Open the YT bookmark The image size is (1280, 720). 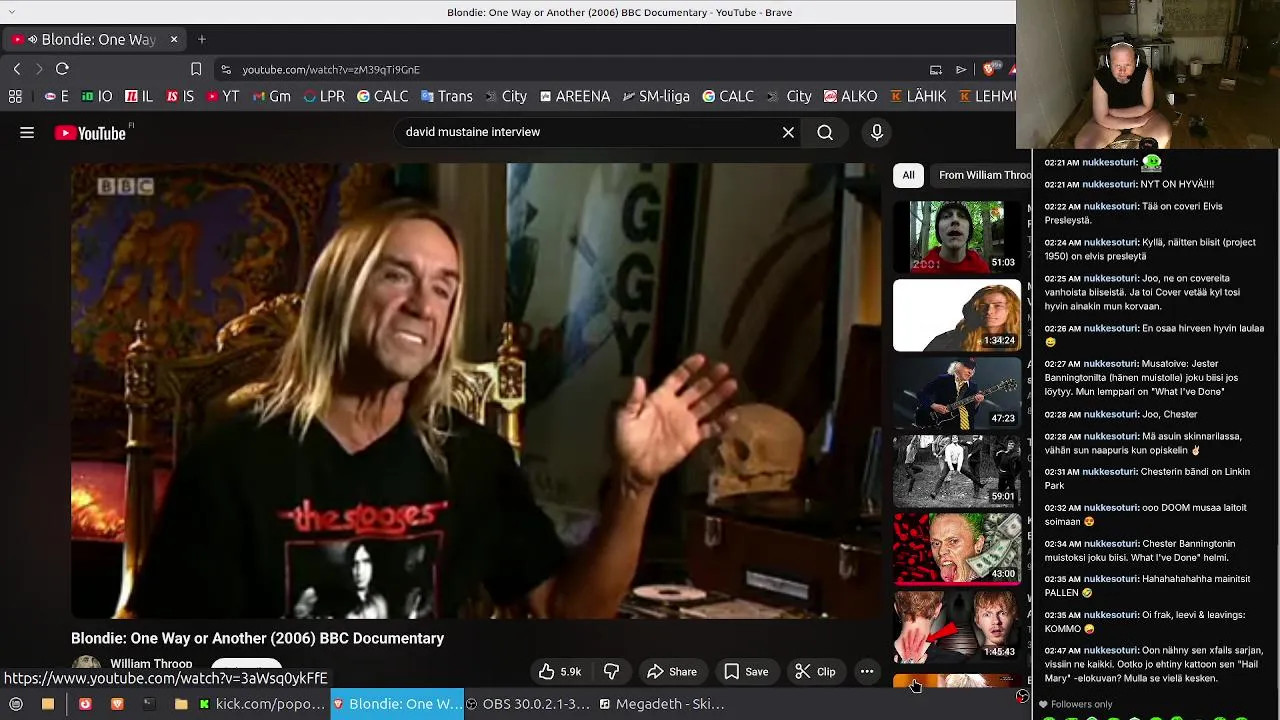pyautogui.click(x=223, y=97)
